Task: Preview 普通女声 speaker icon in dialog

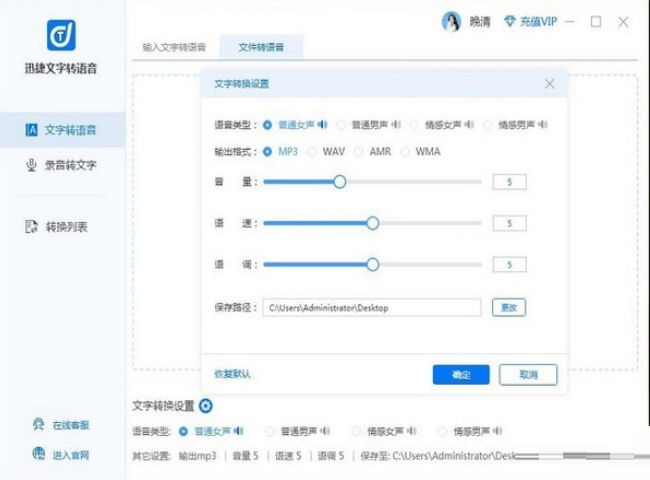Action: [323, 124]
